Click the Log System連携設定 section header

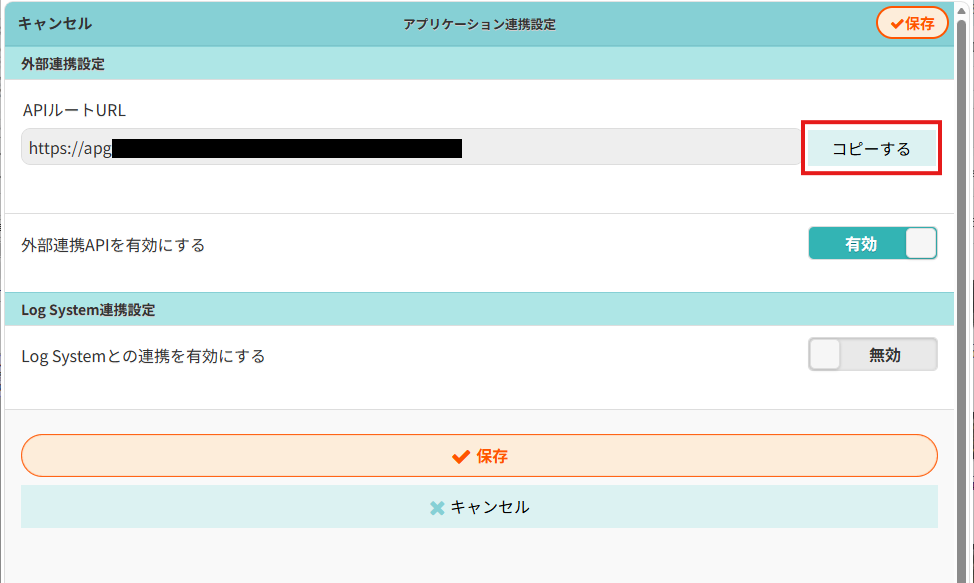tap(479, 309)
